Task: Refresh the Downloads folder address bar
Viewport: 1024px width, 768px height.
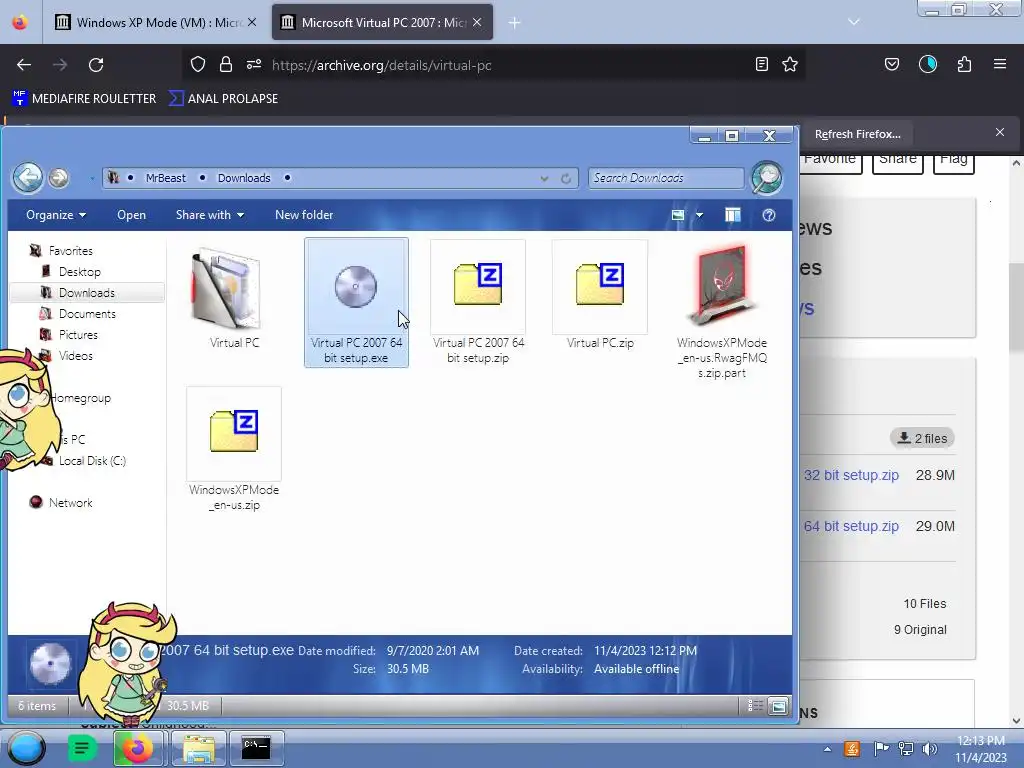Action: click(x=566, y=178)
